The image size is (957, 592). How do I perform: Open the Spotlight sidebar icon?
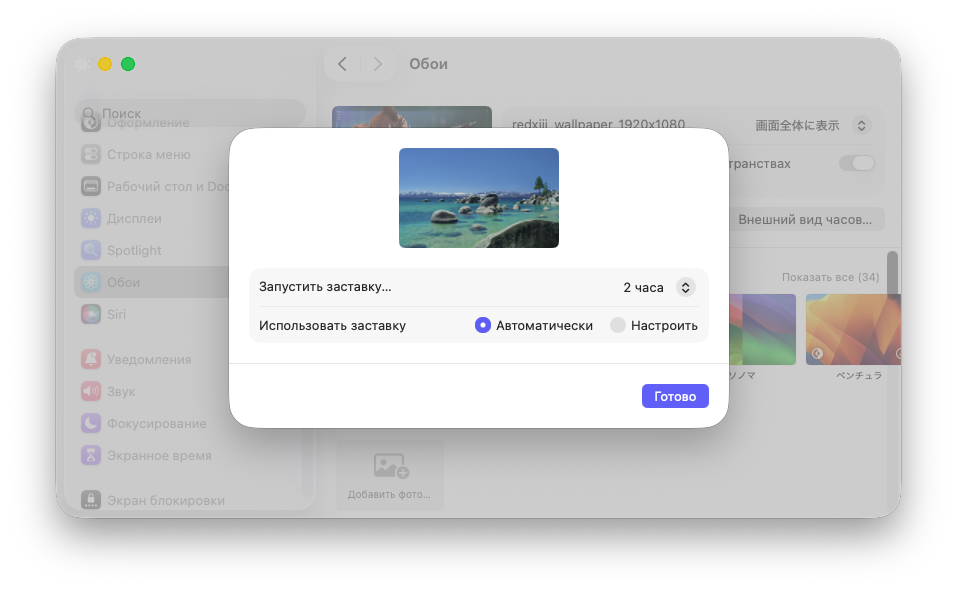(91, 250)
